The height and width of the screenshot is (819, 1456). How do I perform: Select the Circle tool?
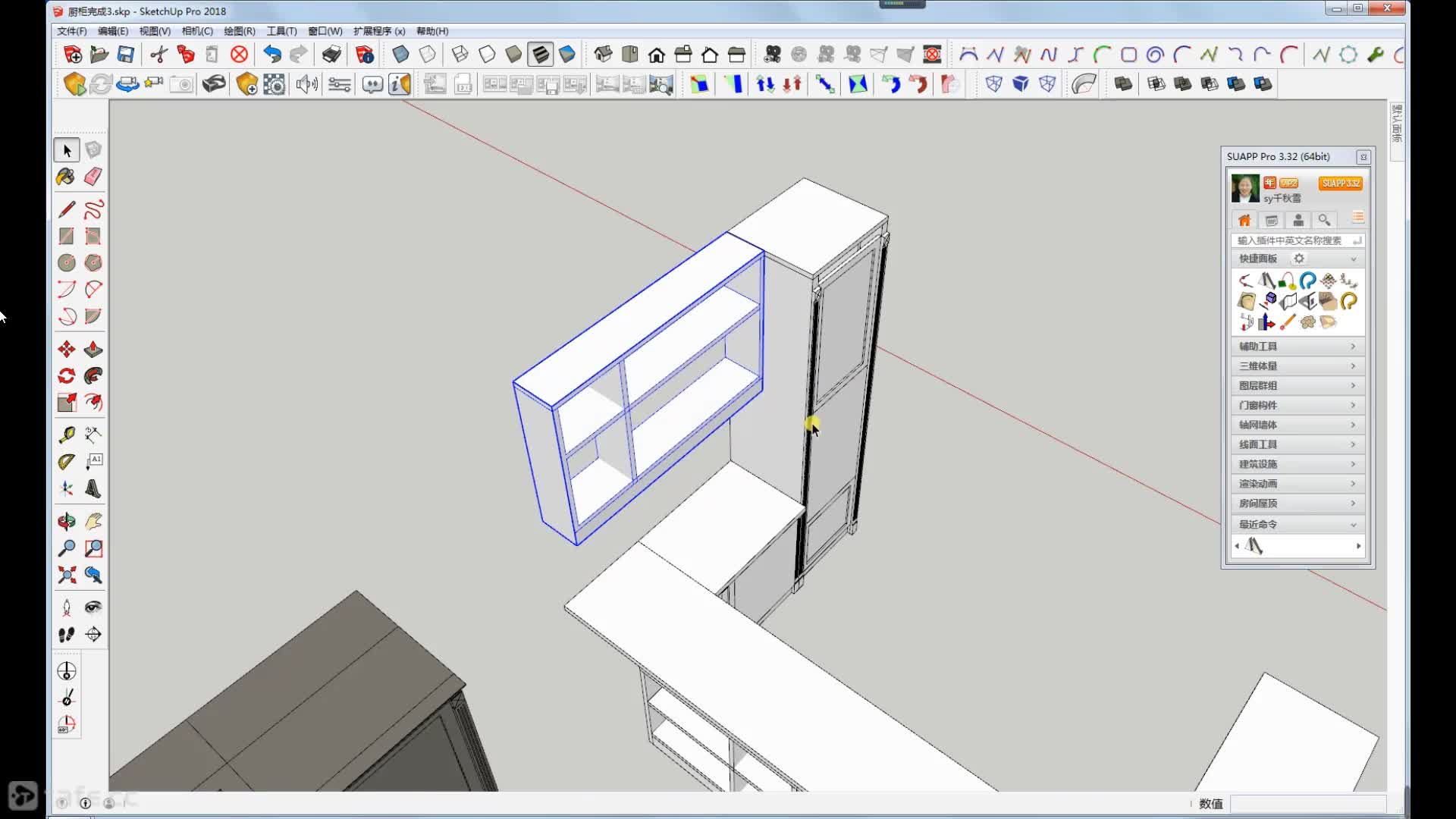pyautogui.click(x=67, y=262)
